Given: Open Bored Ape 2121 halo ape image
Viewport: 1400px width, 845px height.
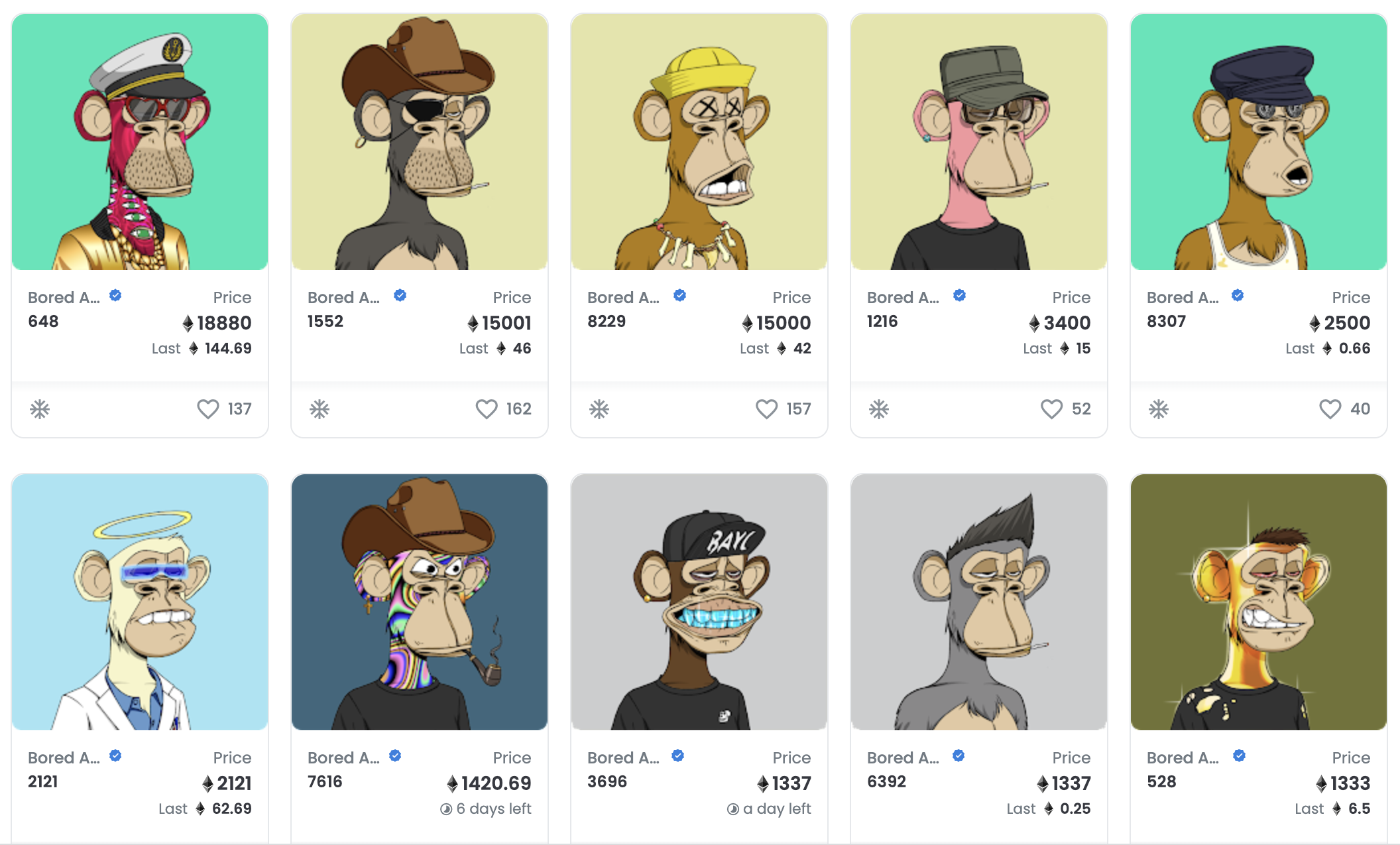Looking at the screenshot, I should (x=140, y=602).
